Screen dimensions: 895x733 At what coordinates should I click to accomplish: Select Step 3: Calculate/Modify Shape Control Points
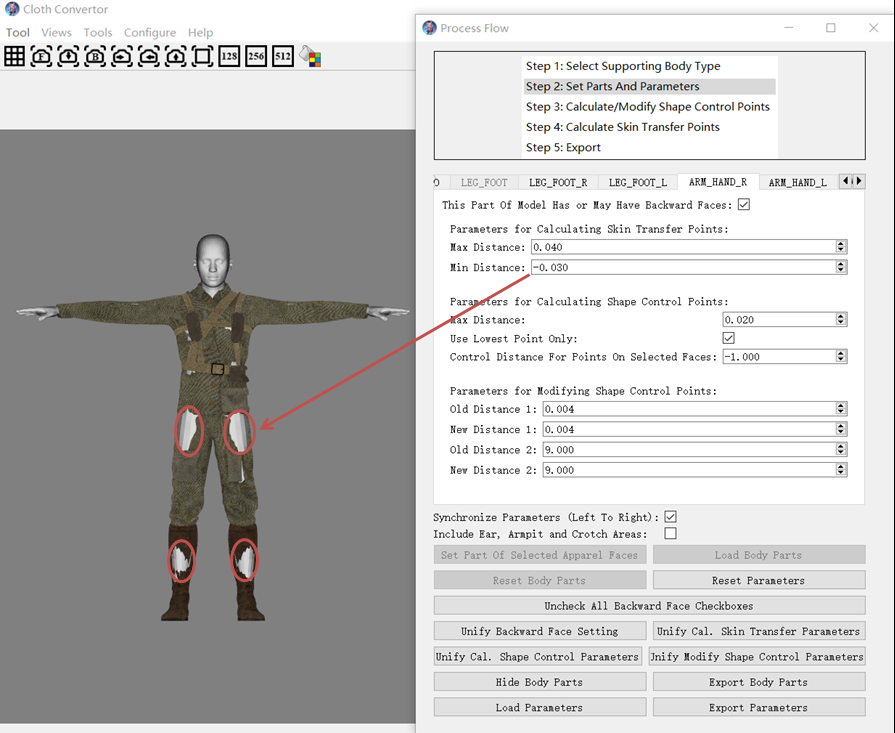[x=647, y=107]
